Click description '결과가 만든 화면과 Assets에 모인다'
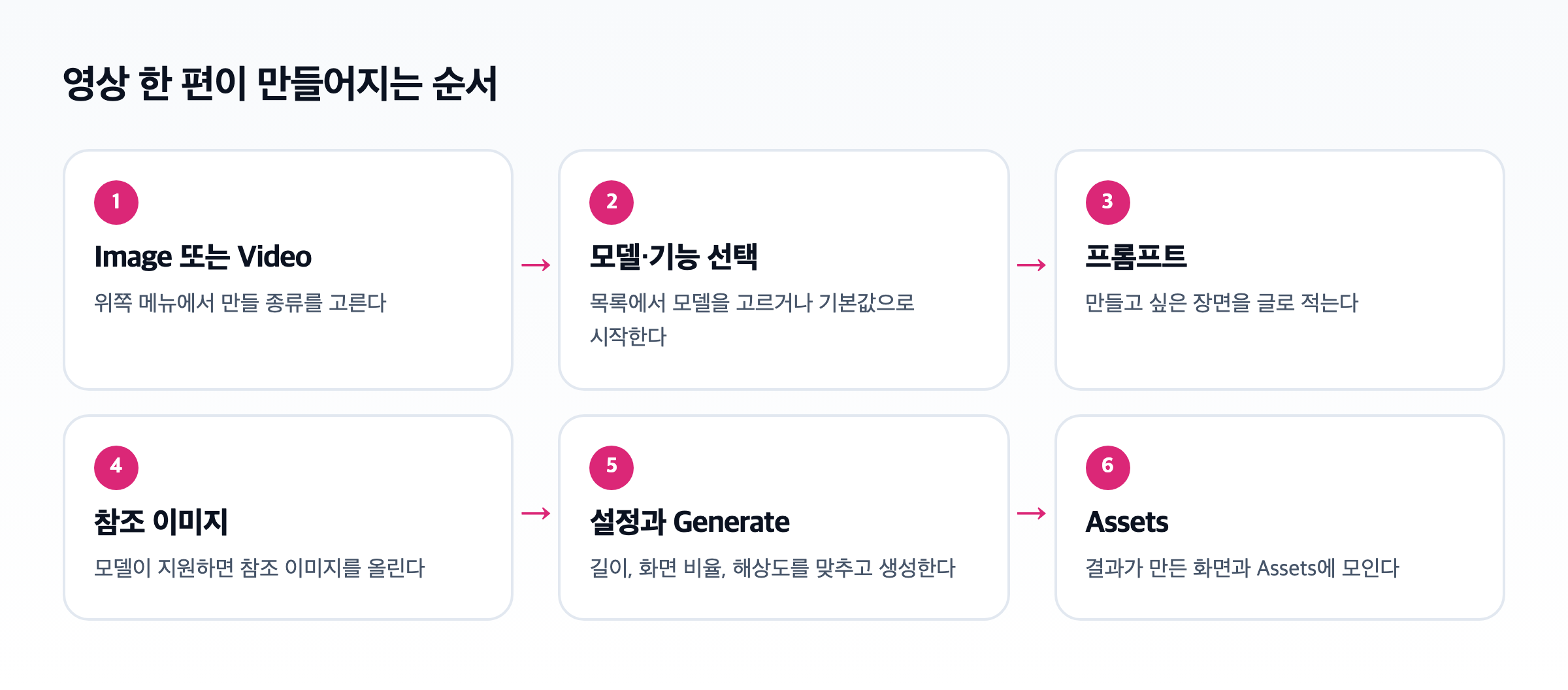Image resolution: width=1568 pixels, height=690 pixels. 1242,568
